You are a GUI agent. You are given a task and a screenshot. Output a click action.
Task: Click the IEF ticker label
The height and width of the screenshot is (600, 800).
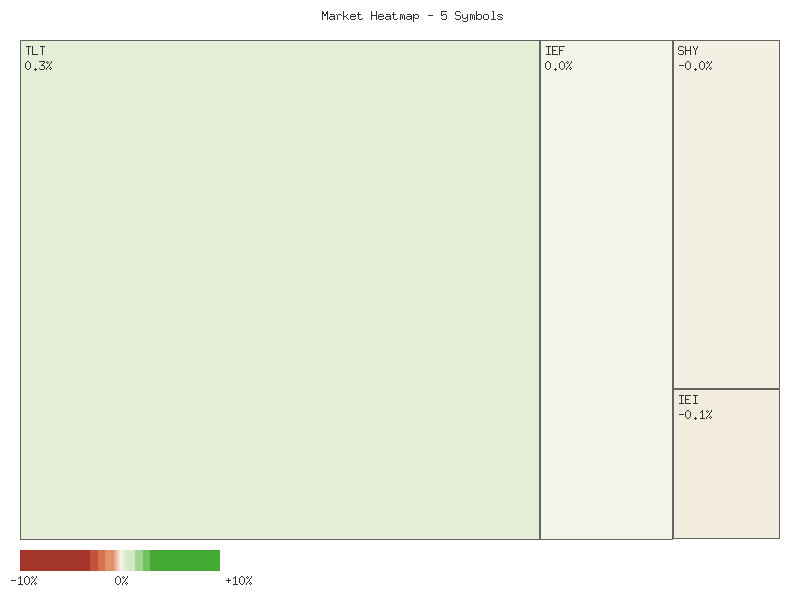click(554, 50)
